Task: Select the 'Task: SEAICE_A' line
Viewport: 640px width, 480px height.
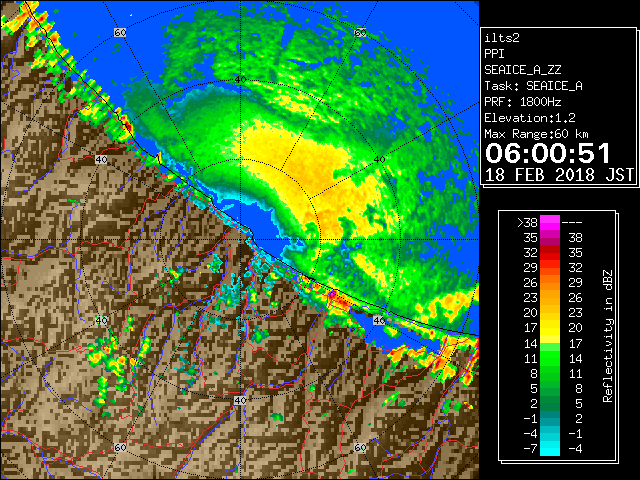Action: pos(533,86)
